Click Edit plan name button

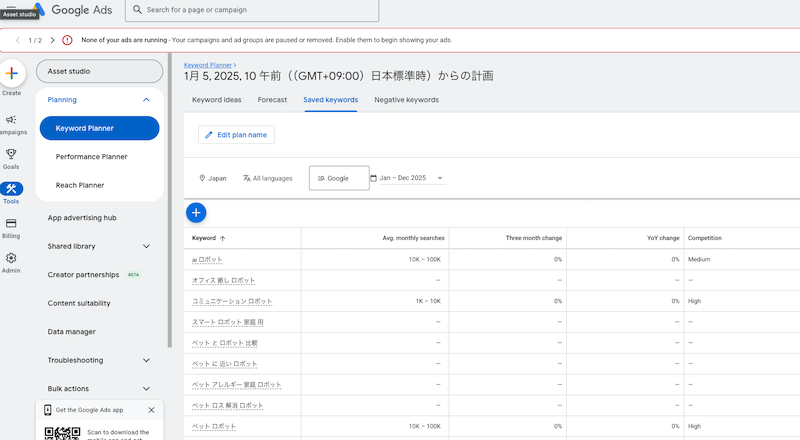pyautogui.click(x=236, y=135)
